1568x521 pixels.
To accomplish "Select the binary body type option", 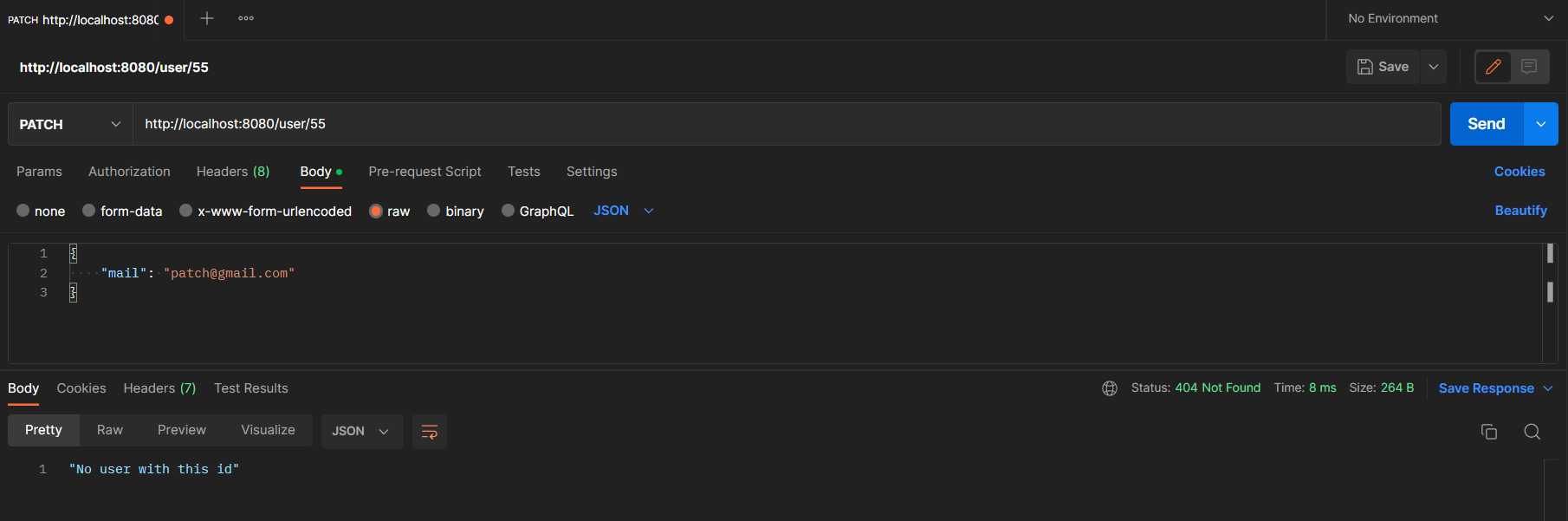I will pyautogui.click(x=434, y=211).
